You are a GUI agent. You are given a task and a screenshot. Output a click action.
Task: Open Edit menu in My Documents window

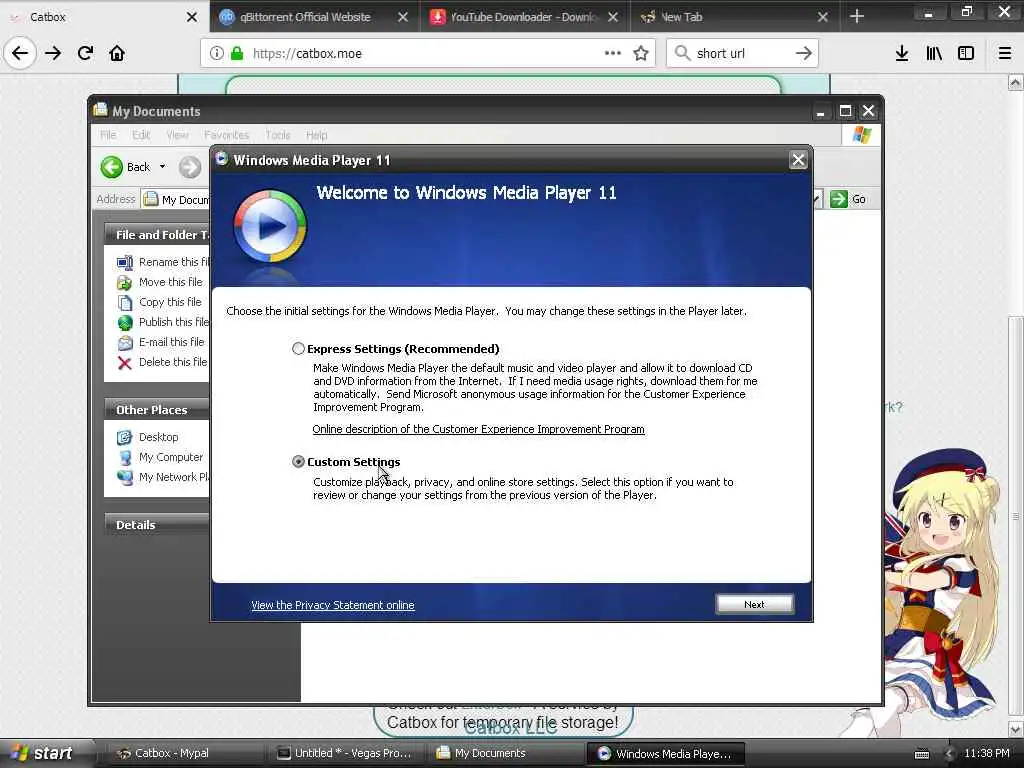click(x=141, y=135)
